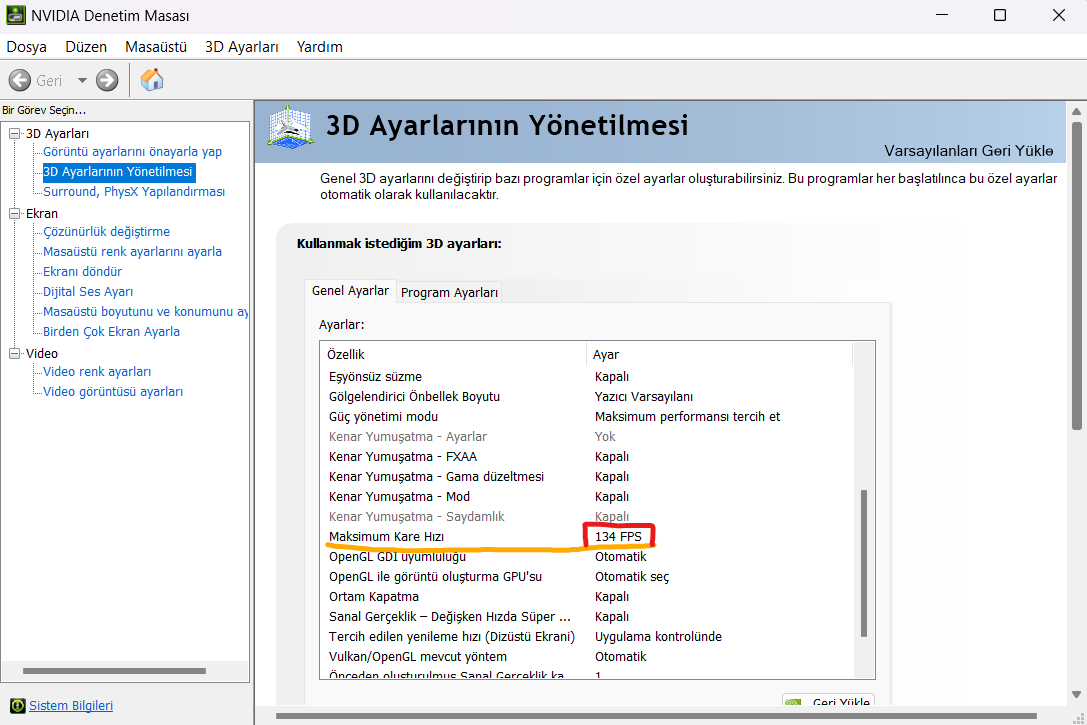The height and width of the screenshot is (725, 1087).
Task: Select the Genel Ayarlar tab
Action: (x=350, y=291)
